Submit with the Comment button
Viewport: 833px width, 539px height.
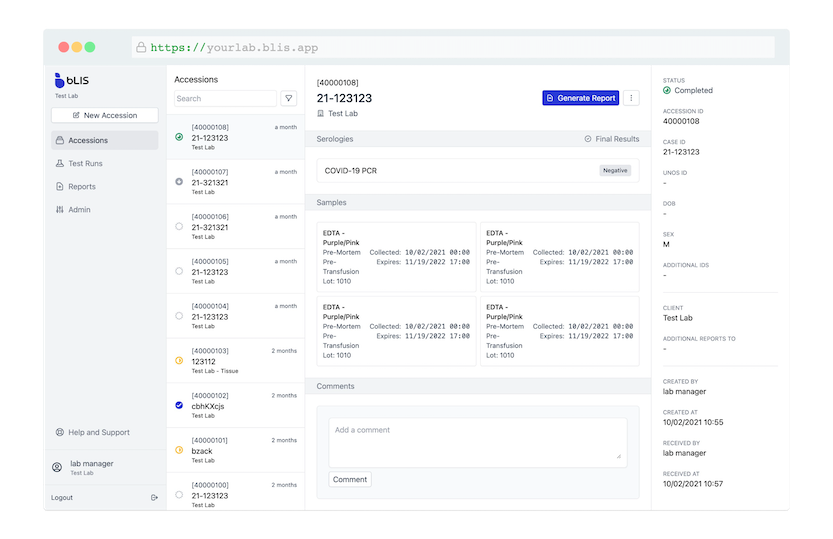350,479
